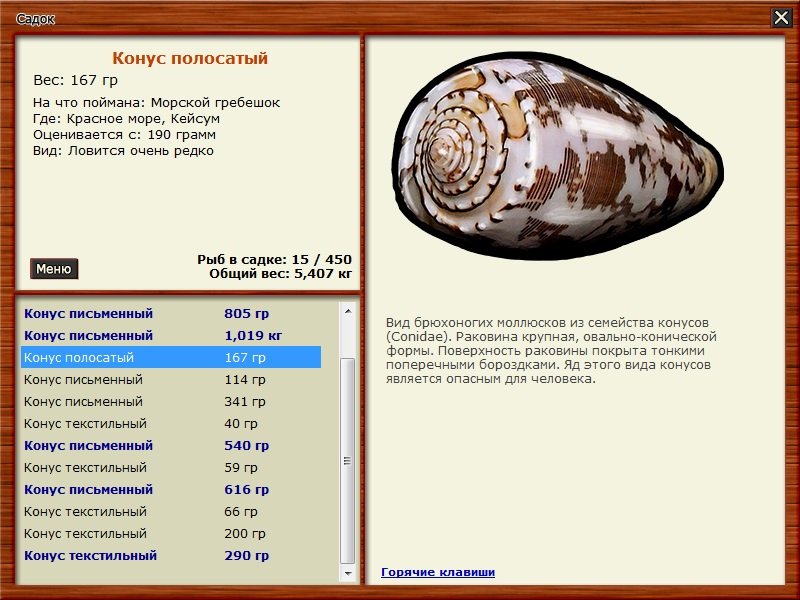Select Конус письменный 616 гр row

click(x=171, y=489)
